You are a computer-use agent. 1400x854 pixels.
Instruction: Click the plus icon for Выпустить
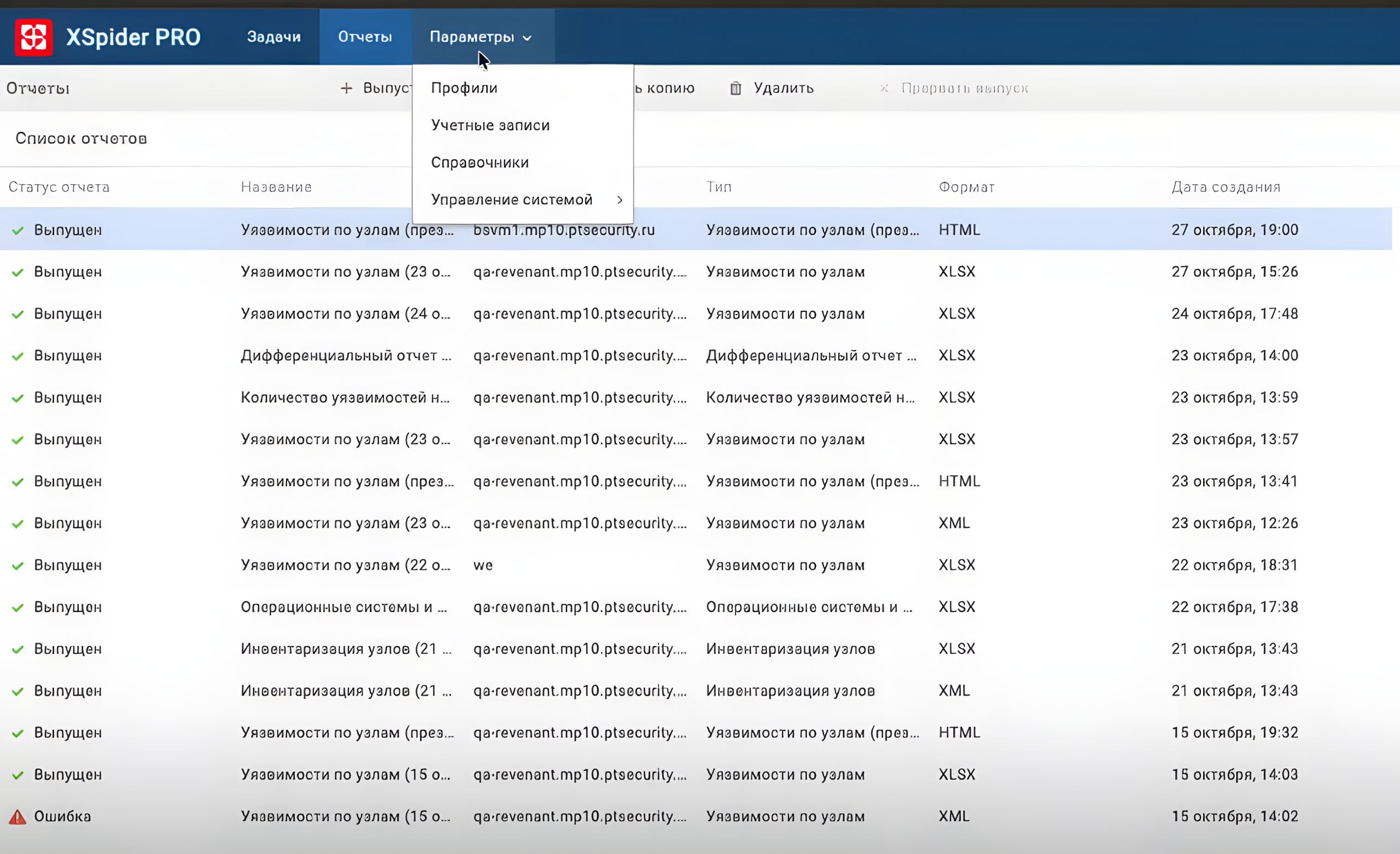pos(346,88)
